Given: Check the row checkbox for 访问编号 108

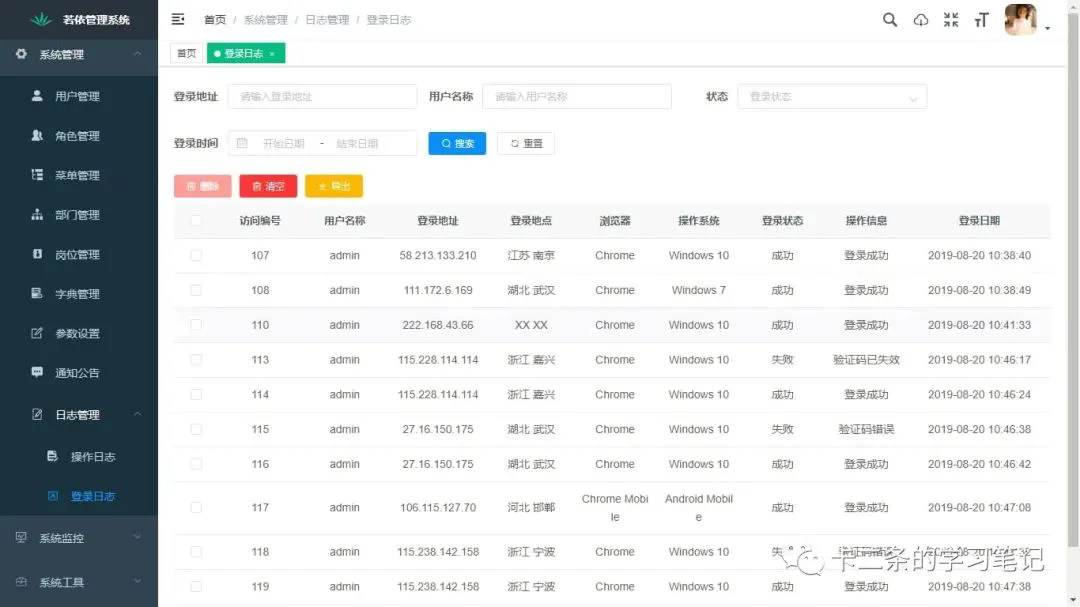Looking at the screenshot, I should point(196,290).
